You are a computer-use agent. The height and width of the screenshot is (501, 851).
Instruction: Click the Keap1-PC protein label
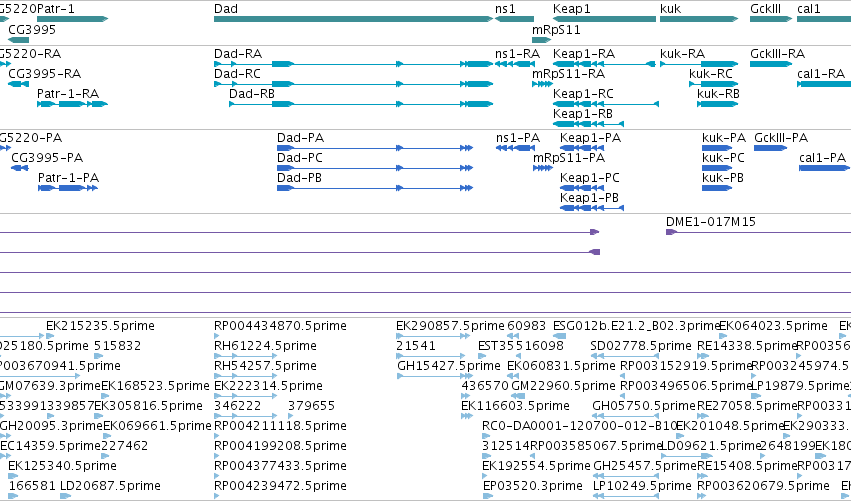[590, 178]
